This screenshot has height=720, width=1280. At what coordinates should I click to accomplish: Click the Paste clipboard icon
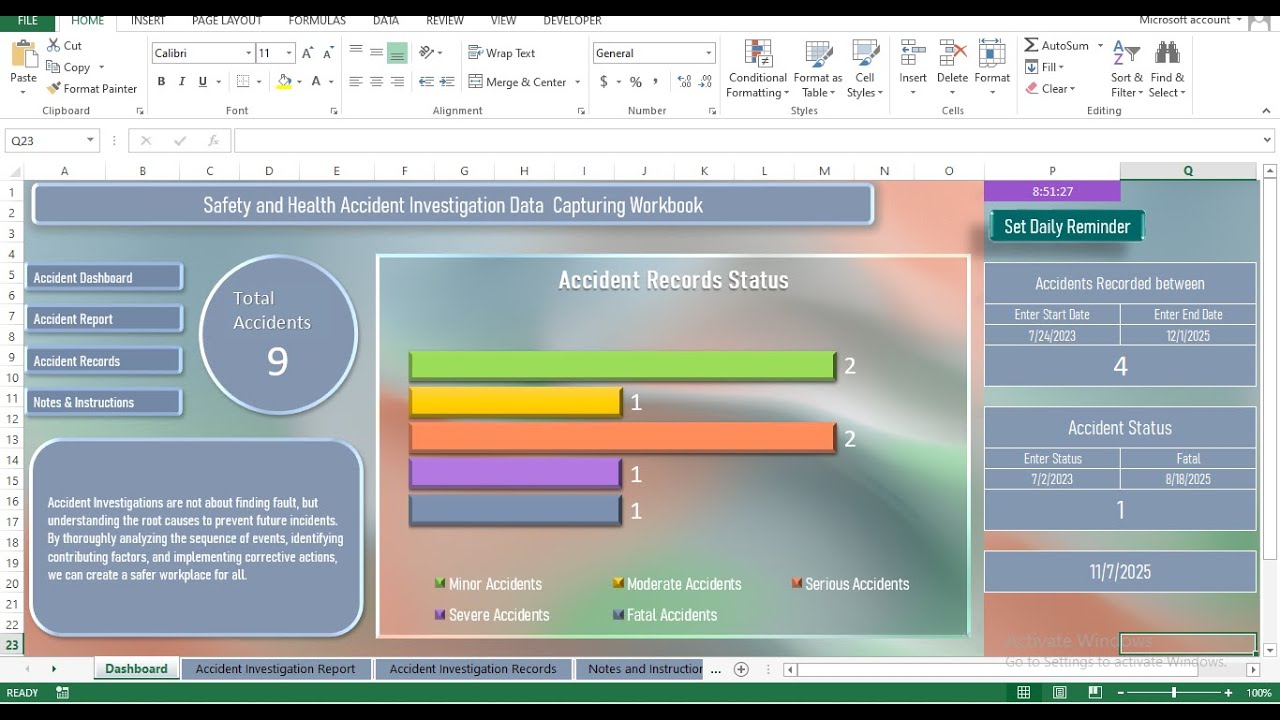(23, 54)
